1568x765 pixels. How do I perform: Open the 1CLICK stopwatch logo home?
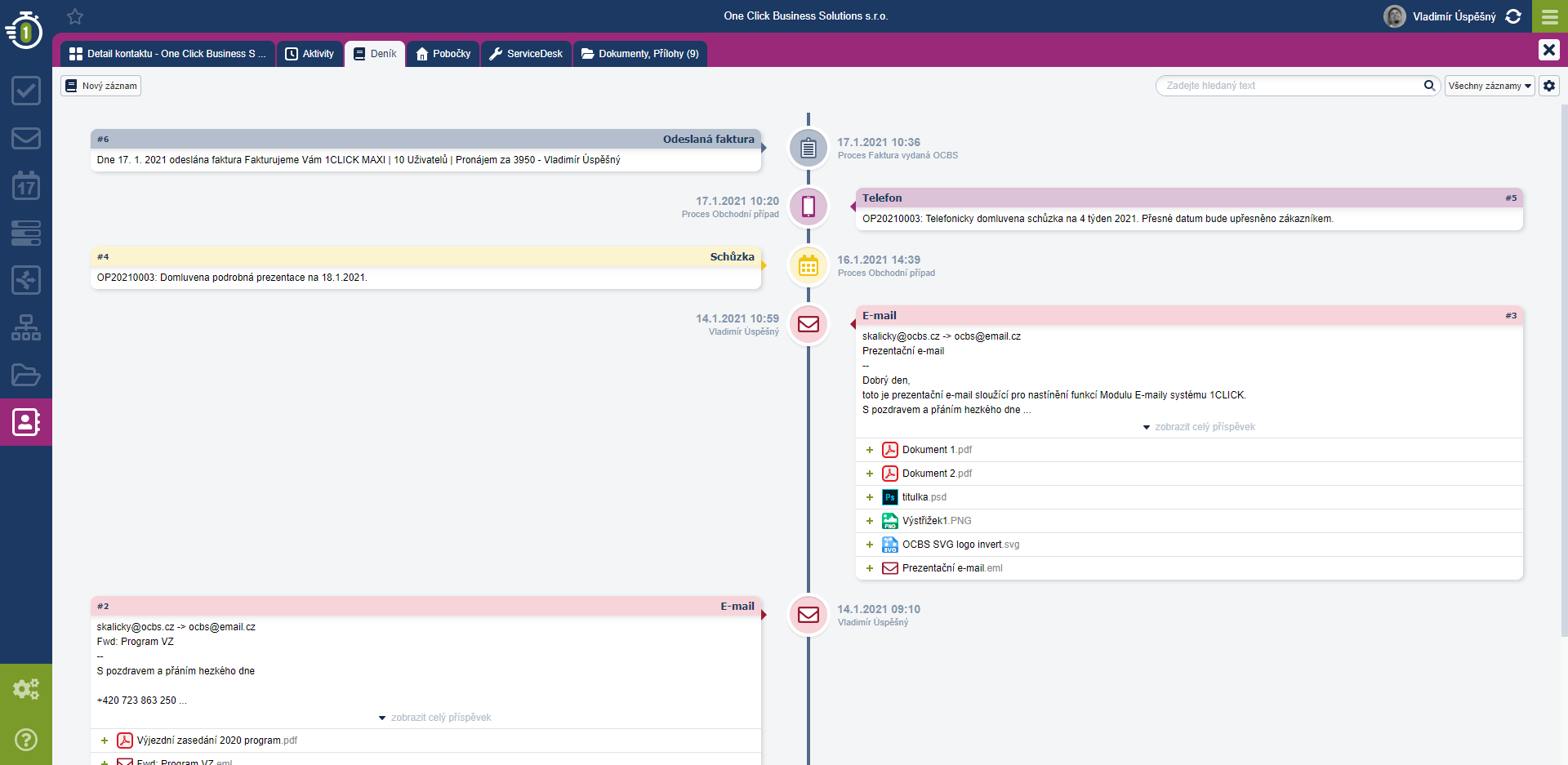25,31
